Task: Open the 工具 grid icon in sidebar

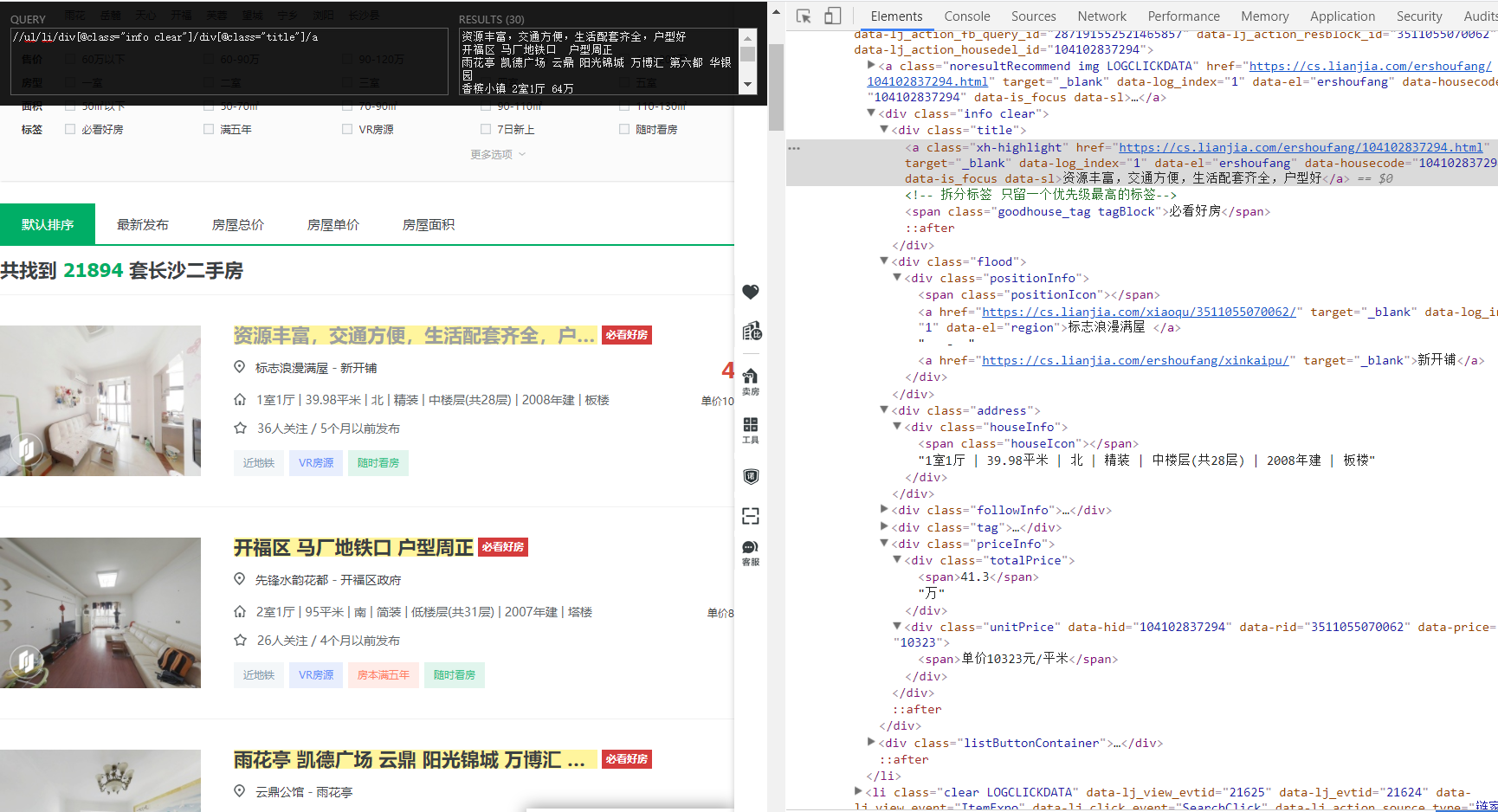Action: [751, 430]
